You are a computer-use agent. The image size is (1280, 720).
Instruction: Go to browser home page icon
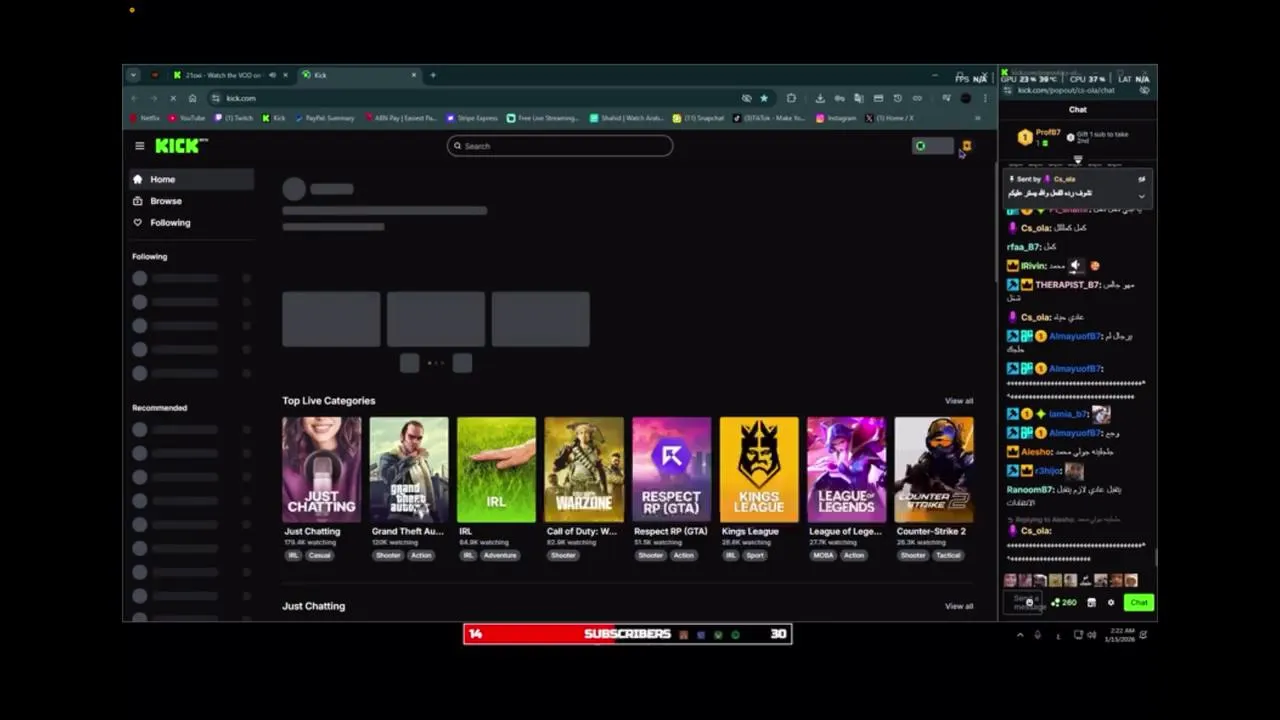[192, 98]
